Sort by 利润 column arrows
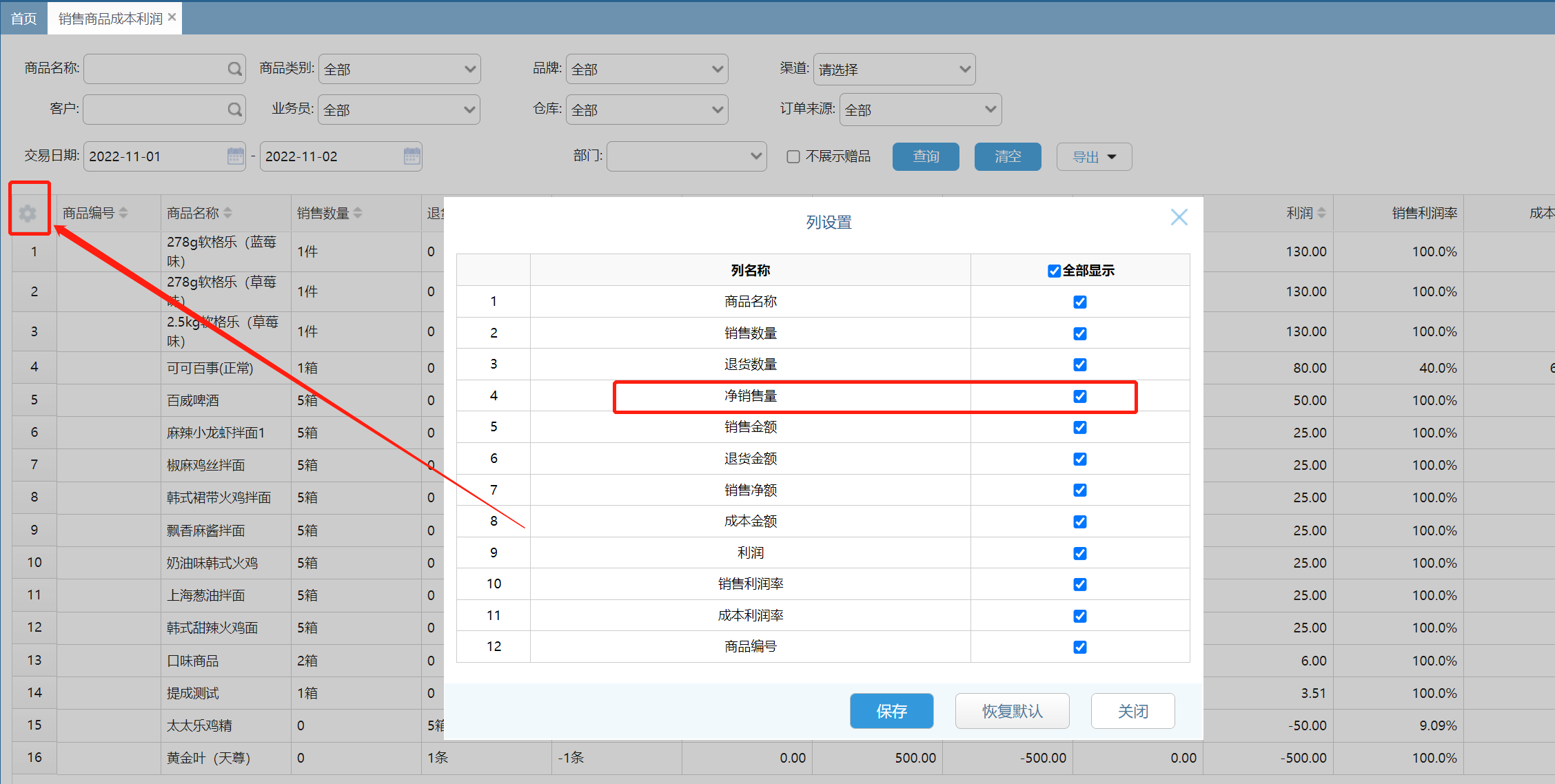 pyautogui.click(x=1321, y=213)
